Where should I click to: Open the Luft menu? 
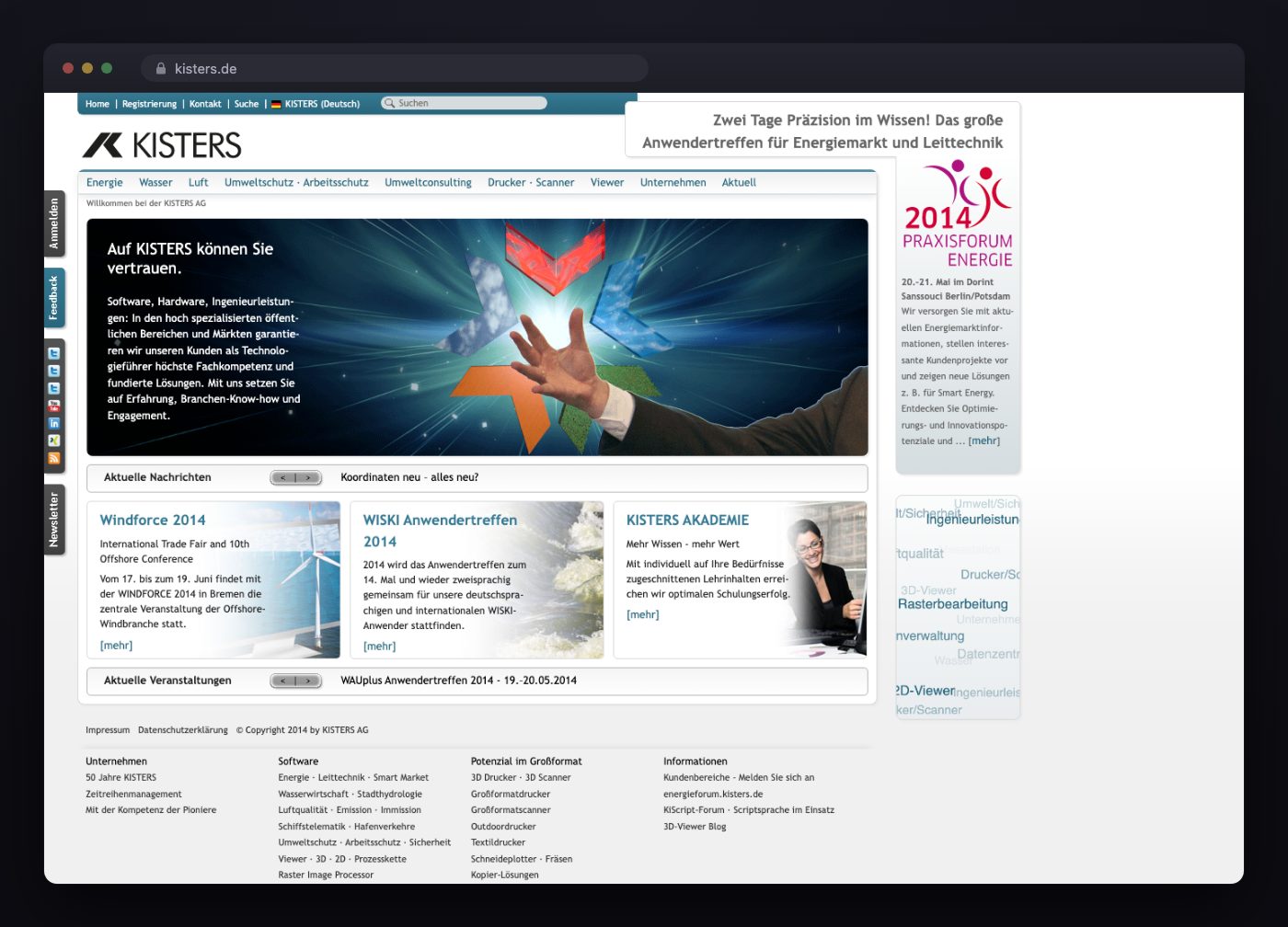198,182
